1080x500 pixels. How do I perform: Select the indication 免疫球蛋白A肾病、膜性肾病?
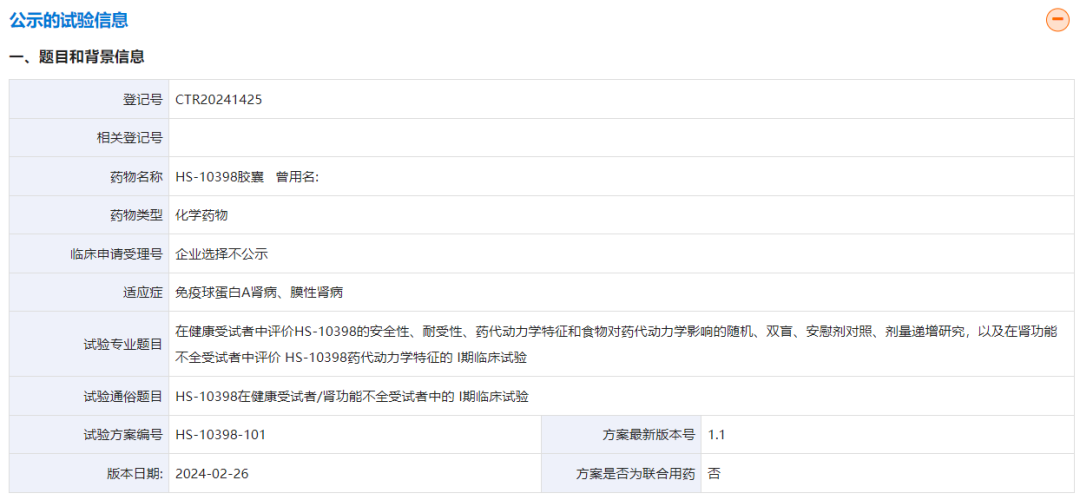pyautogui.click(x=259, y=293)
